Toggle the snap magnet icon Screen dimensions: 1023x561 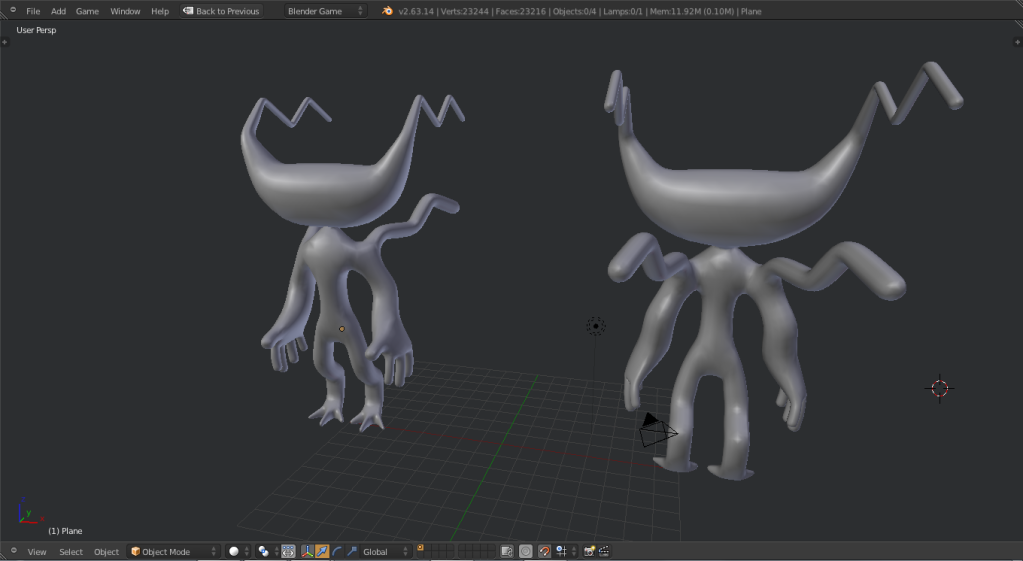[x=544, y=552]
